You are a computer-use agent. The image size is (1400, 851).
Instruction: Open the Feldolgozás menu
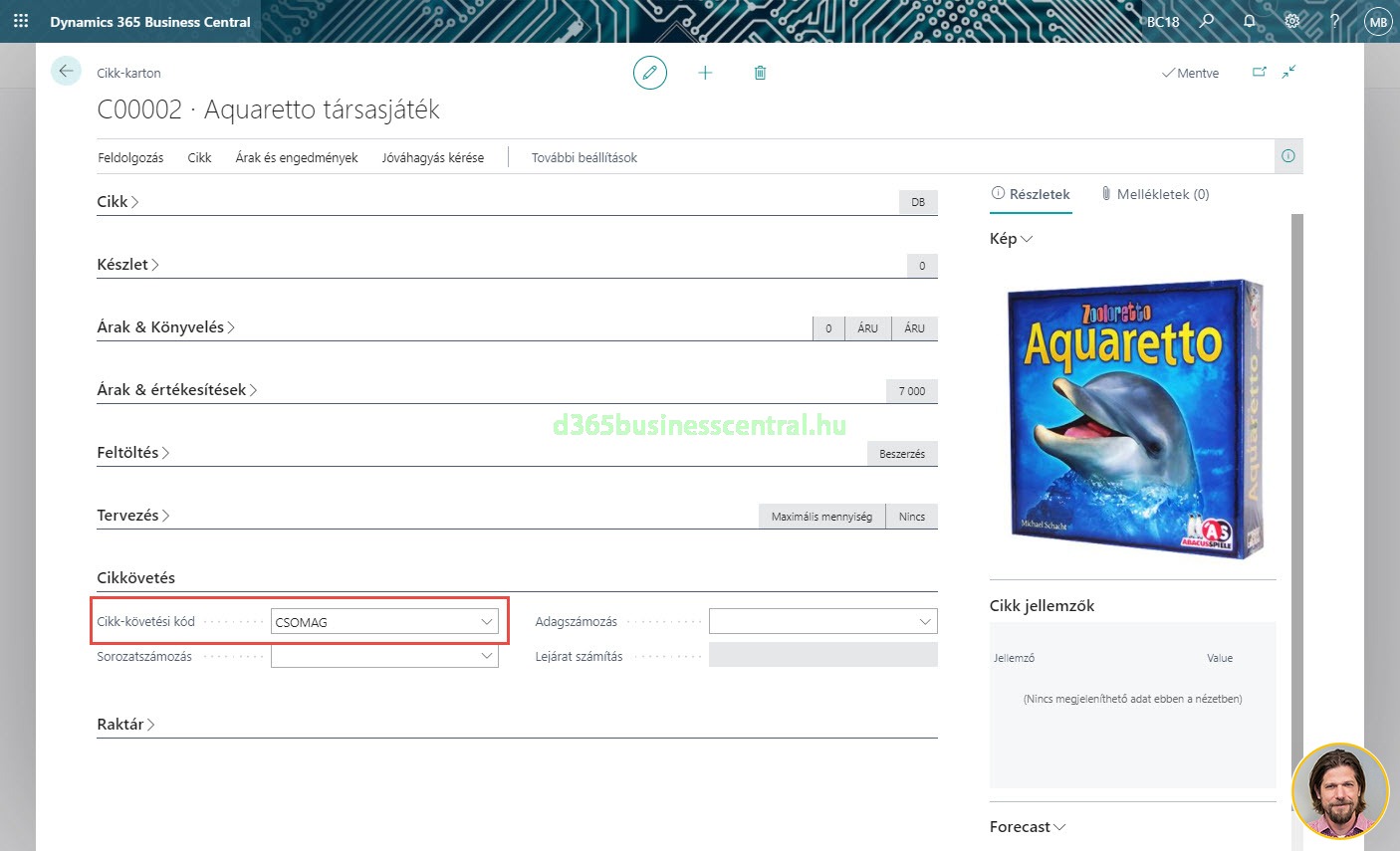(130, 157)
